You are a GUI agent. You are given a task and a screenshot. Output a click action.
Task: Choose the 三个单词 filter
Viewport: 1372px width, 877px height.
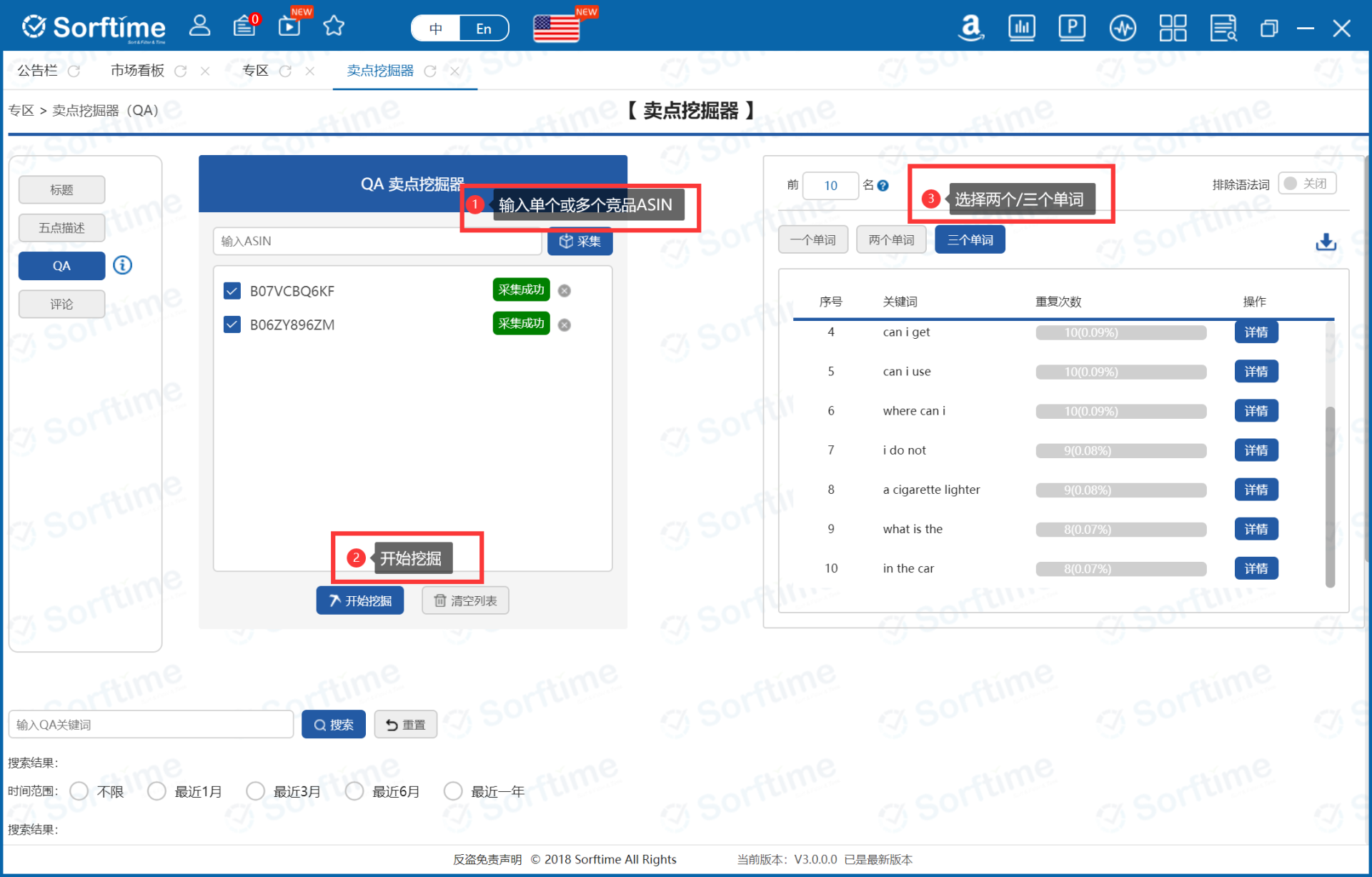970,239
